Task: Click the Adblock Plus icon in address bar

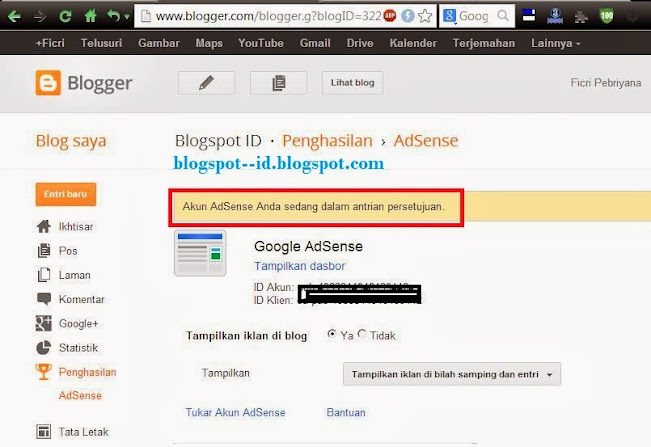Action: pyautogui.click(x=389, y=16)
